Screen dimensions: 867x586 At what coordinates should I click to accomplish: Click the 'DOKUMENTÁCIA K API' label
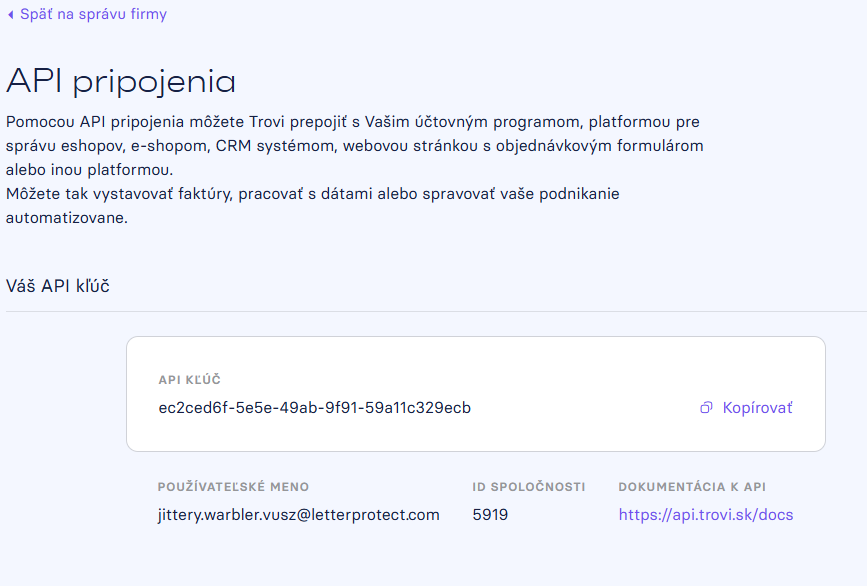[x=692, y=486]
